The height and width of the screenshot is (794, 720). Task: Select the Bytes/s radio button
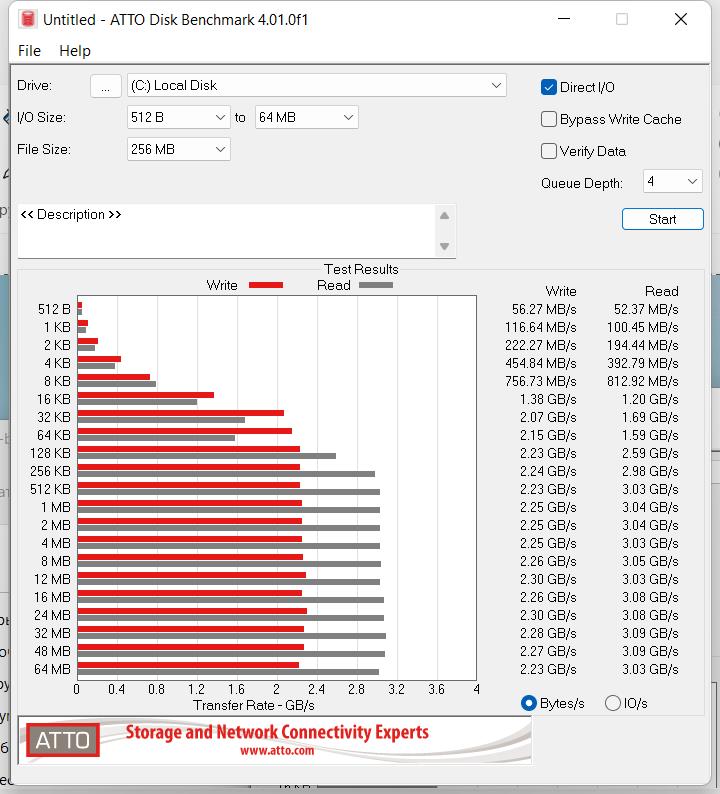529,703
